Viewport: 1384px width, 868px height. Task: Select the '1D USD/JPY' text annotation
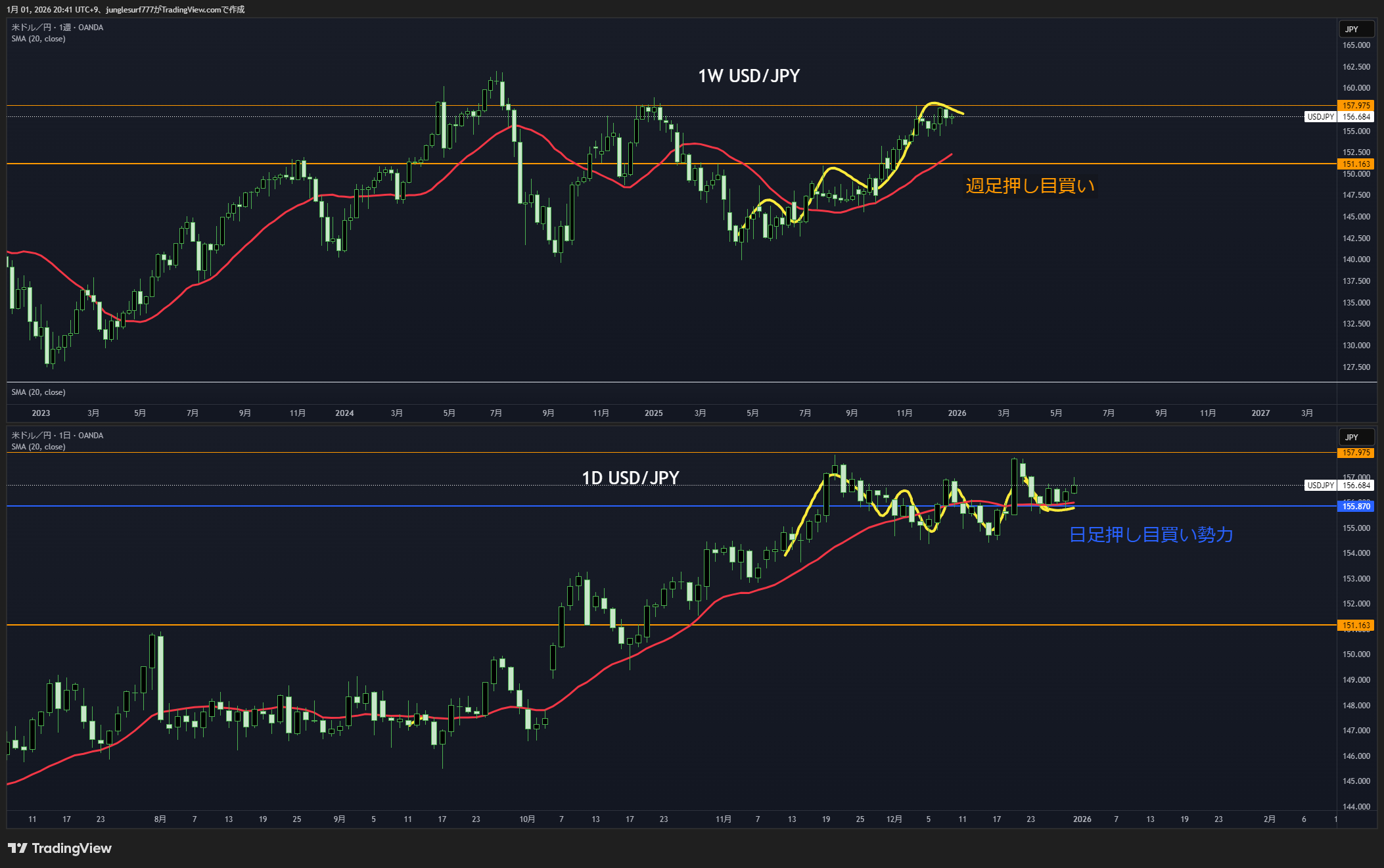630,478
